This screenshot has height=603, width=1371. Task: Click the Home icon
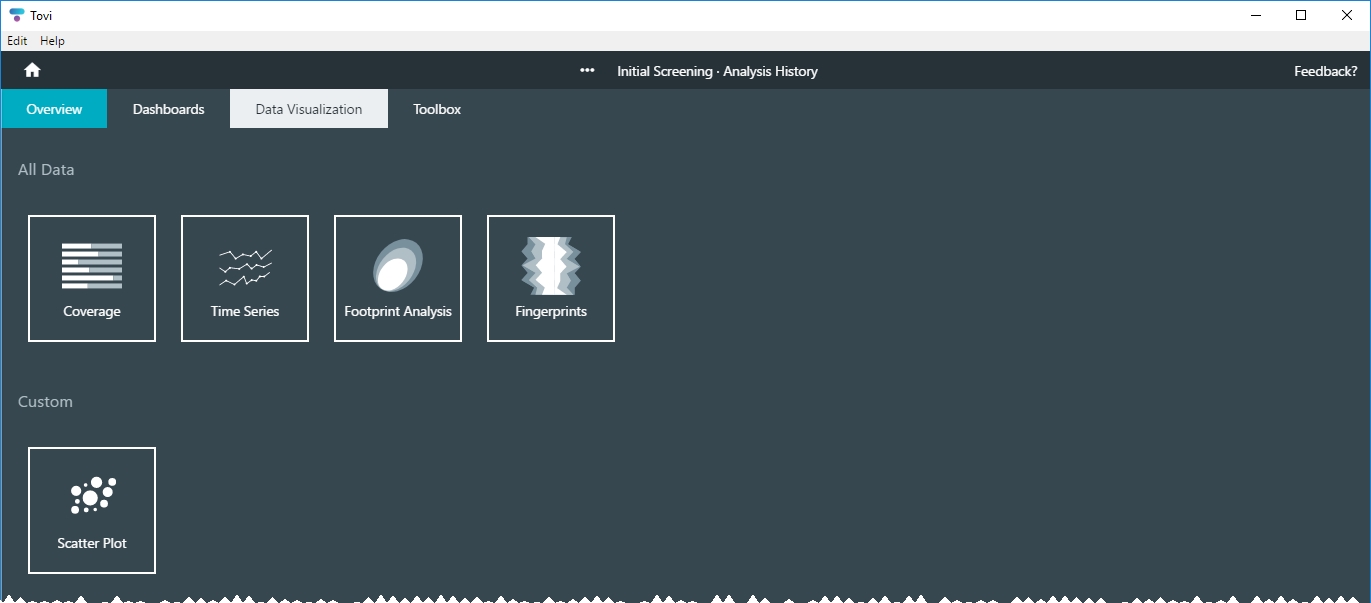(32, 70)
